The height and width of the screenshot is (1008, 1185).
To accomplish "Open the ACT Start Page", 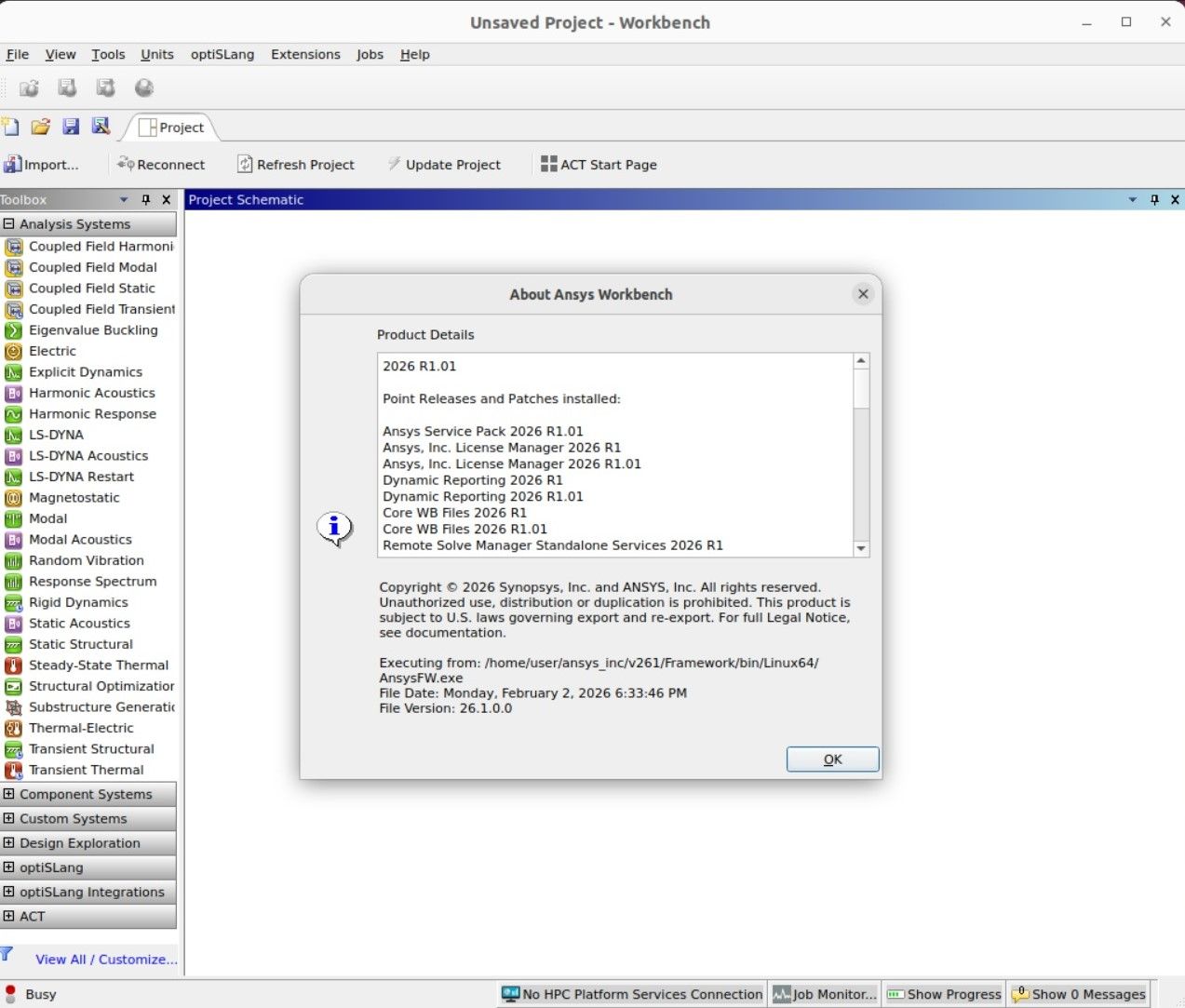I will point(599,165).
